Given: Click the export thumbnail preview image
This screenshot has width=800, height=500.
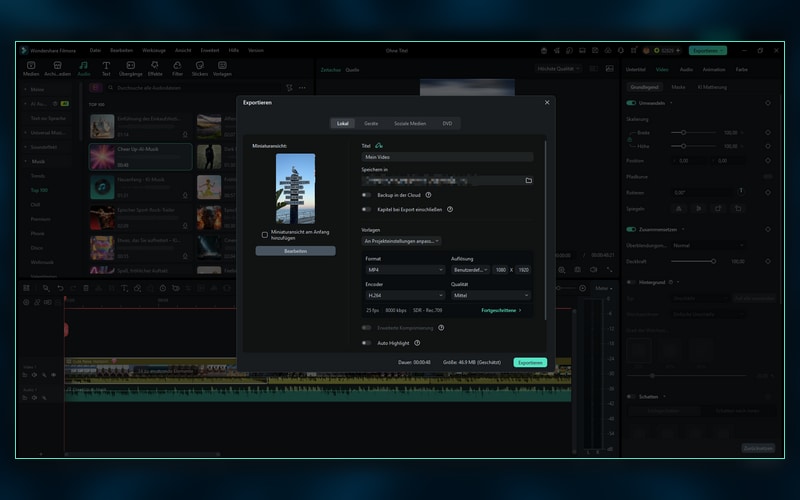Looking at the screenshot, I should click(x=295, y=189).
